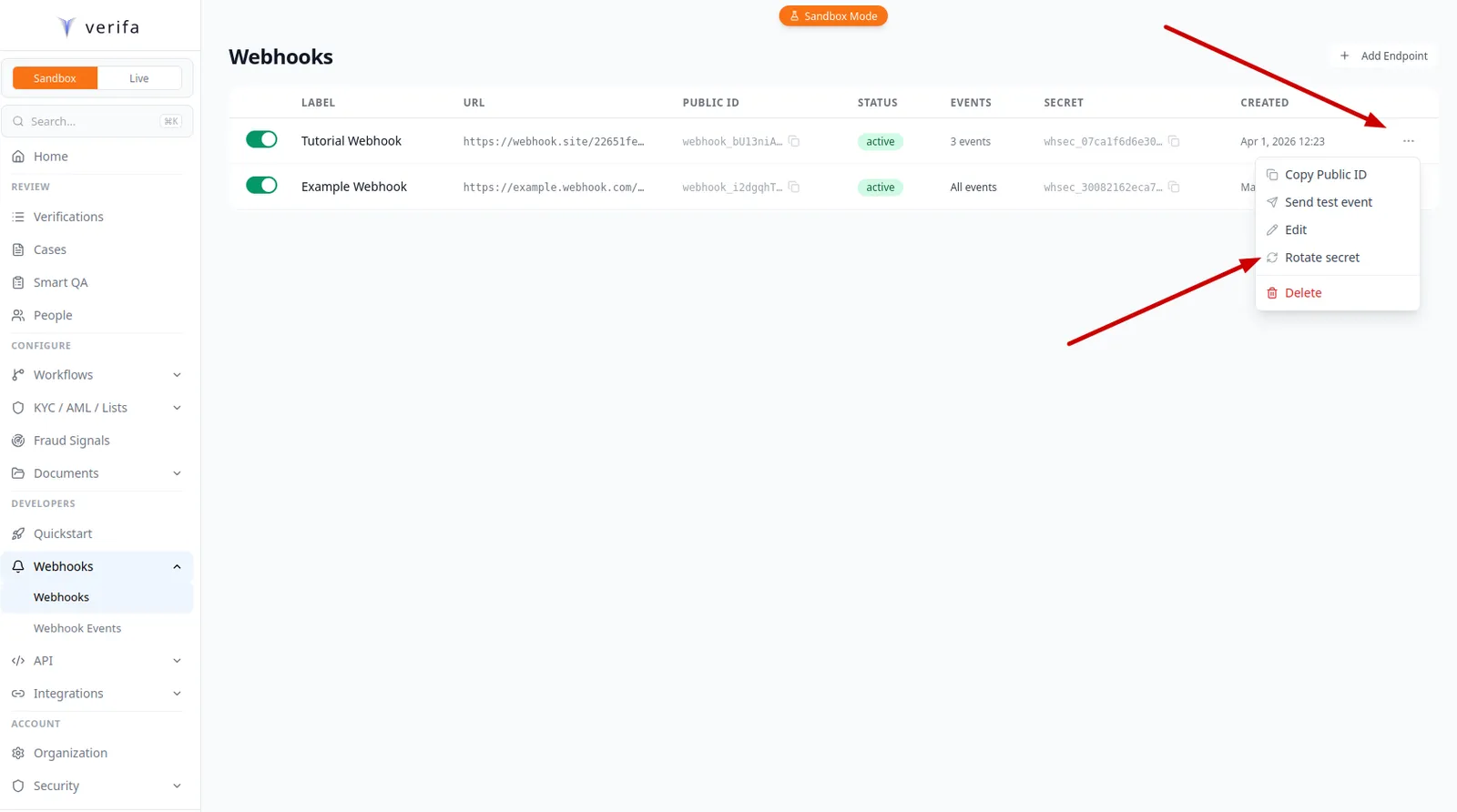This screenshot has width=1457, height=812.
Task: Expand the Workflows section
Action: click(177, 375)
